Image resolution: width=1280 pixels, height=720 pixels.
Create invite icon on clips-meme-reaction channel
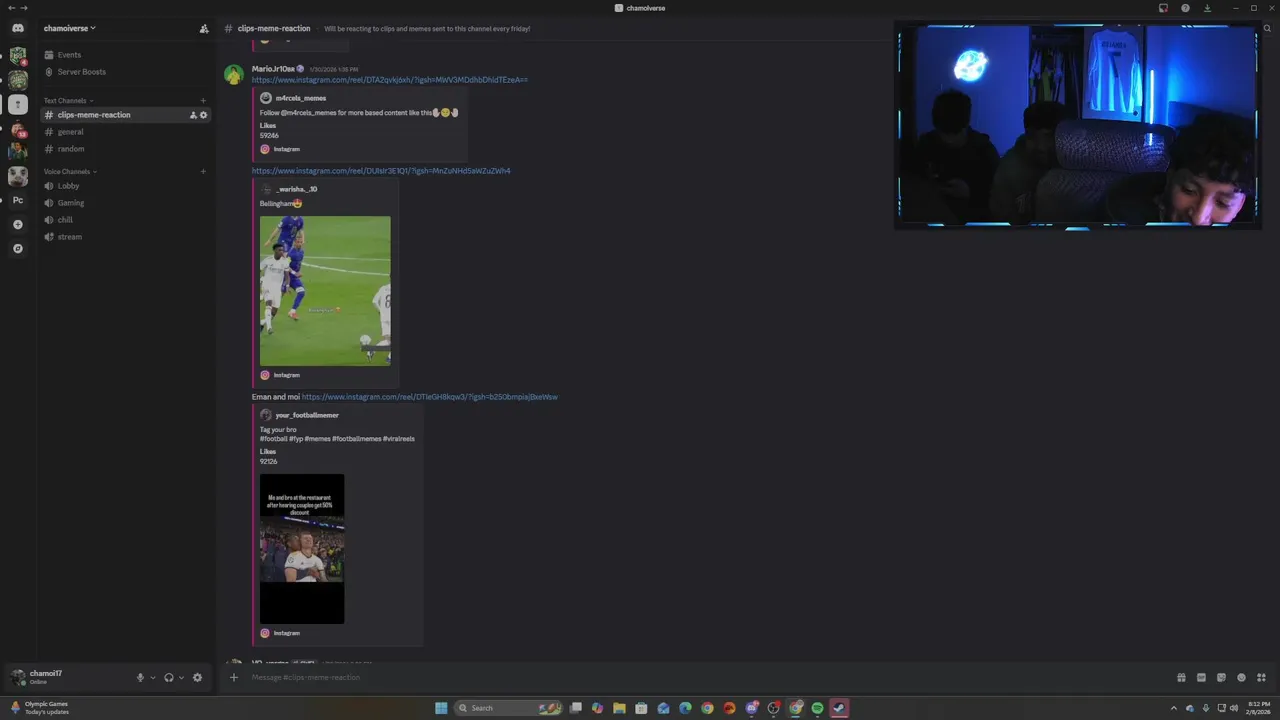coord(193,115)
